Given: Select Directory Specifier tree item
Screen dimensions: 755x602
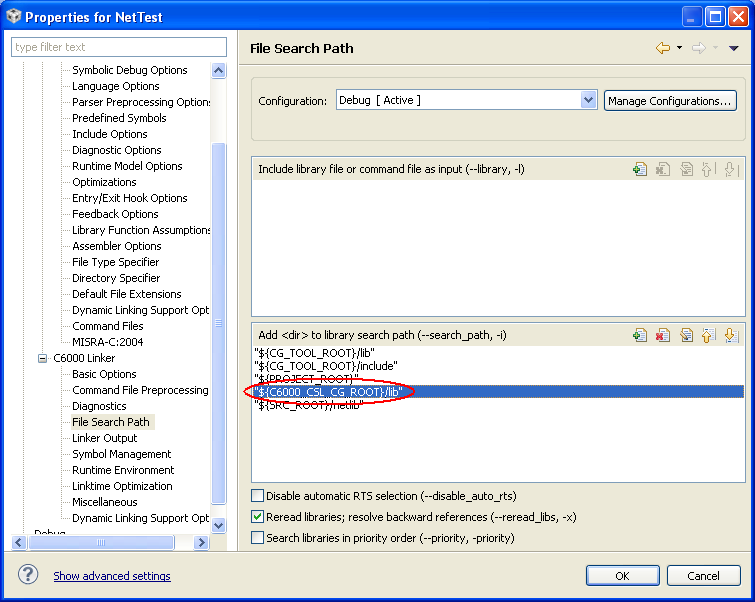Looking at the screenshot, I should pyautogui.click(x=116, y=278).
